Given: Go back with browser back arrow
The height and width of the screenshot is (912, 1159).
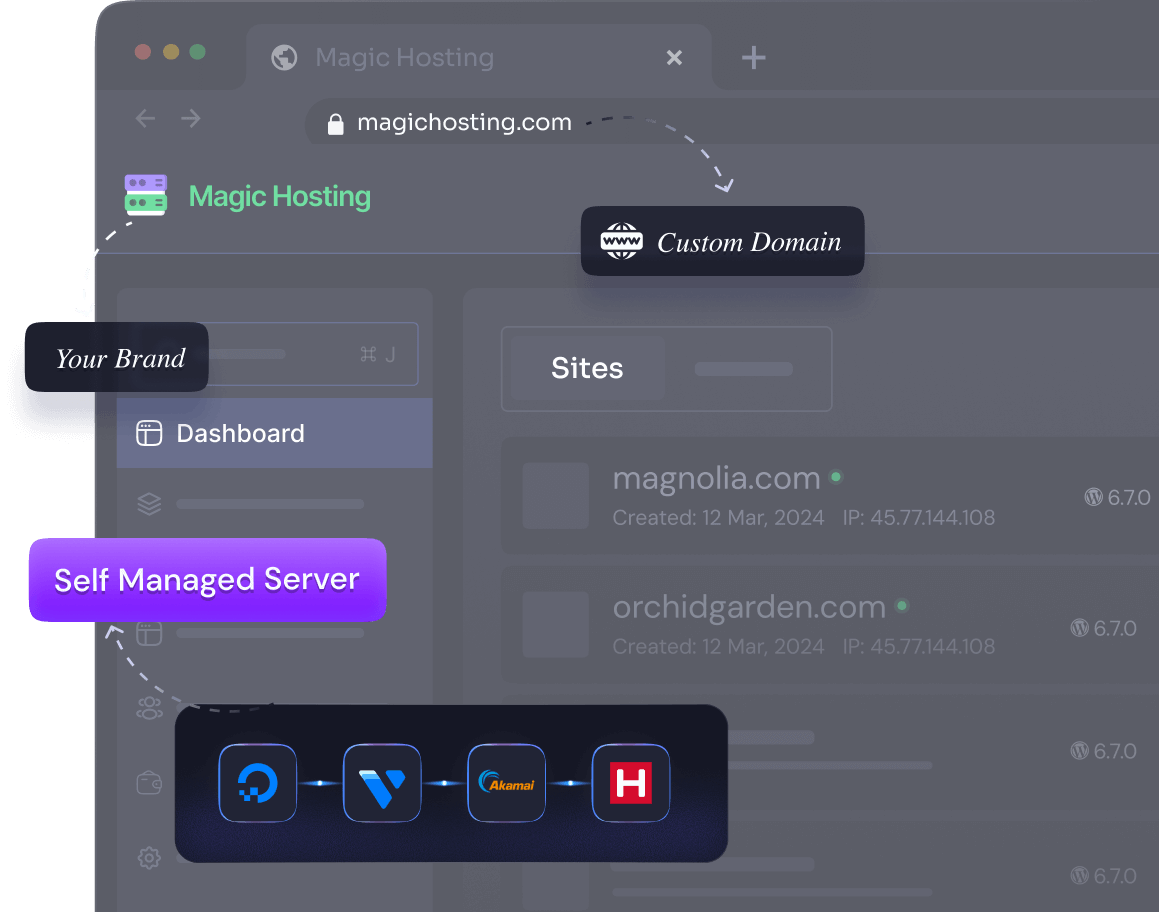Looking at the screenshot, I should tap(146, 119).
